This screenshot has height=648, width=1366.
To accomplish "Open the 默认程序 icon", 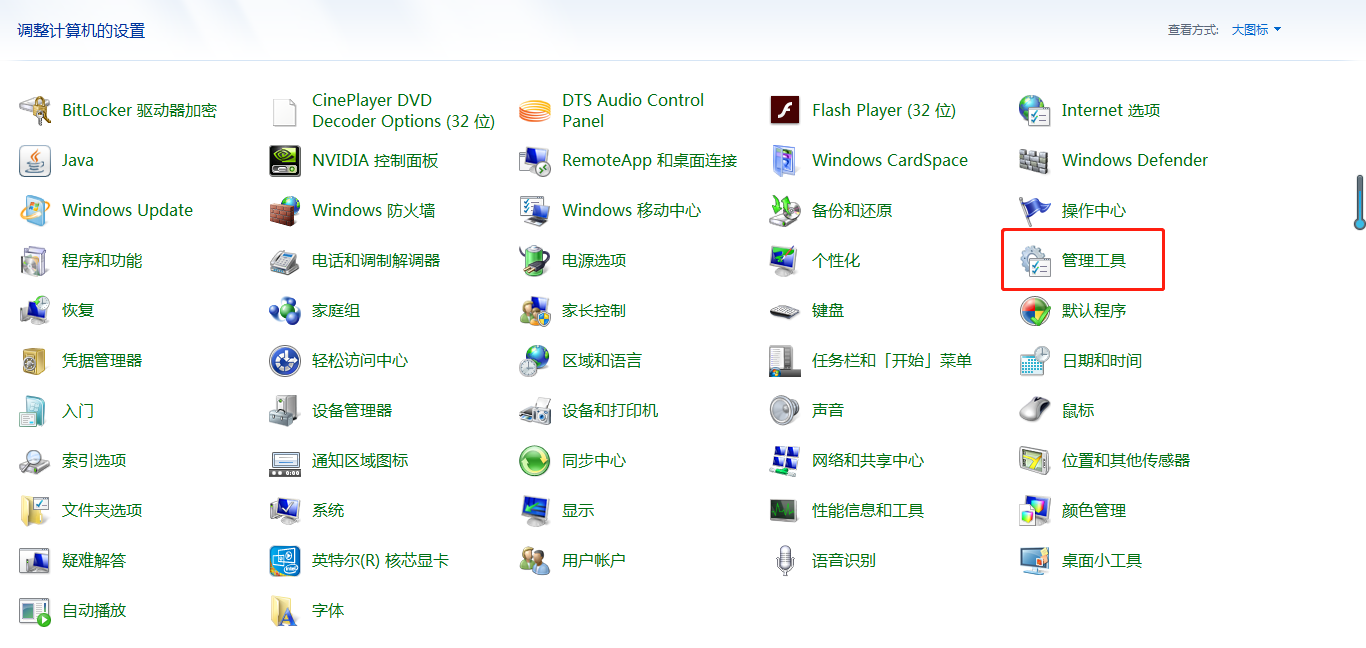I will click(x=1035, y=310).
